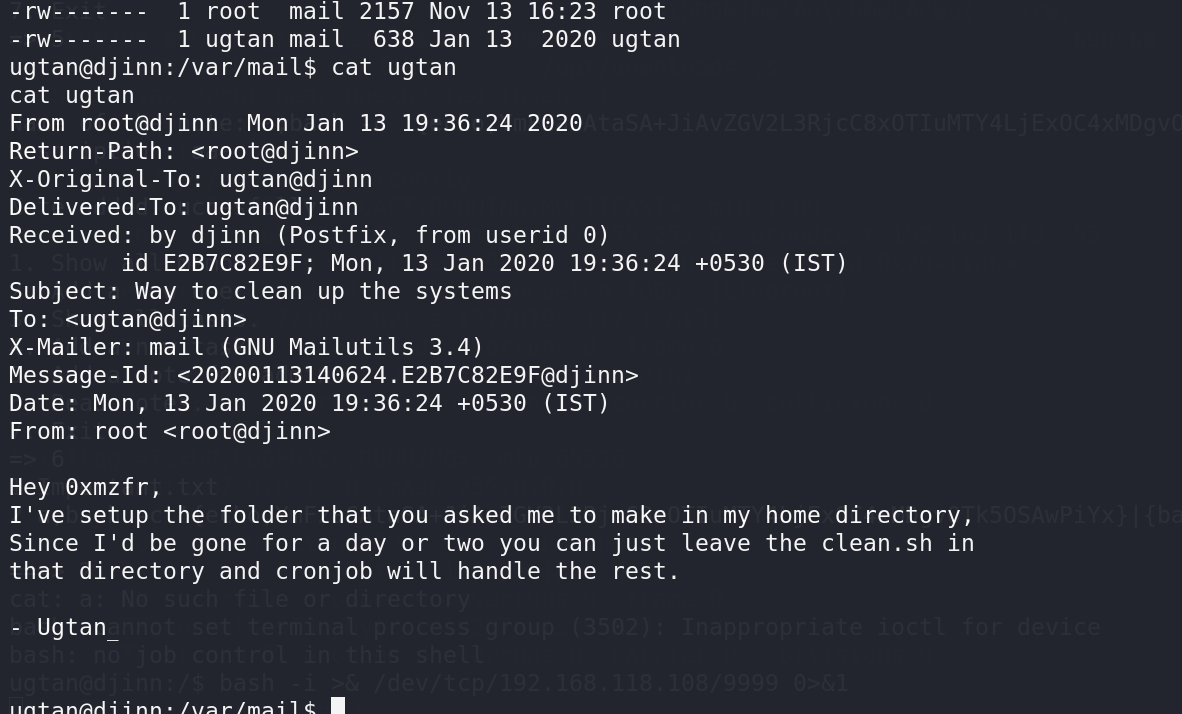The width and height of the screenshot is (1182, 714).
Task: Click the 'Hey 0xmzfr,' greeting line
Action: (85, 487)
